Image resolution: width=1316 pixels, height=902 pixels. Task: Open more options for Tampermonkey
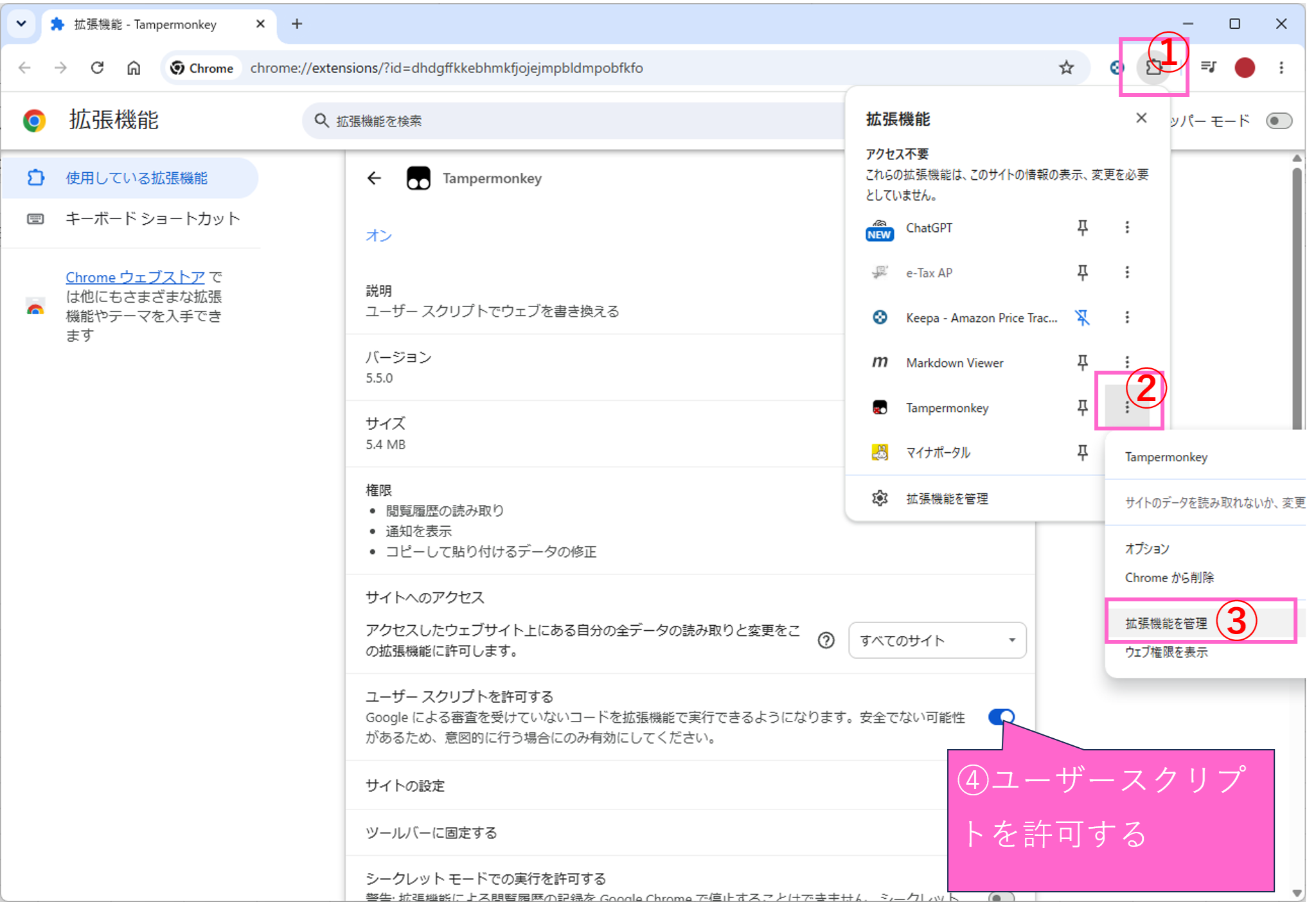click(1127, 407)
